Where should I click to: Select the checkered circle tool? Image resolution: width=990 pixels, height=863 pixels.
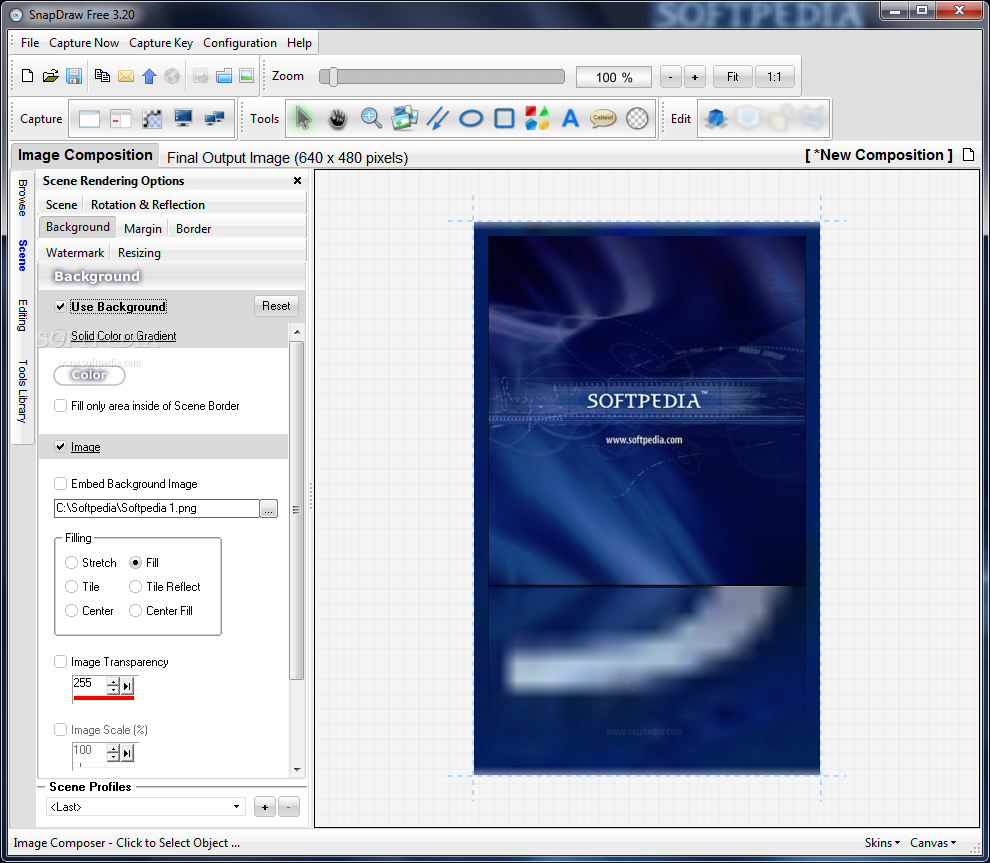pyautogui.click(x=637, y=118)
